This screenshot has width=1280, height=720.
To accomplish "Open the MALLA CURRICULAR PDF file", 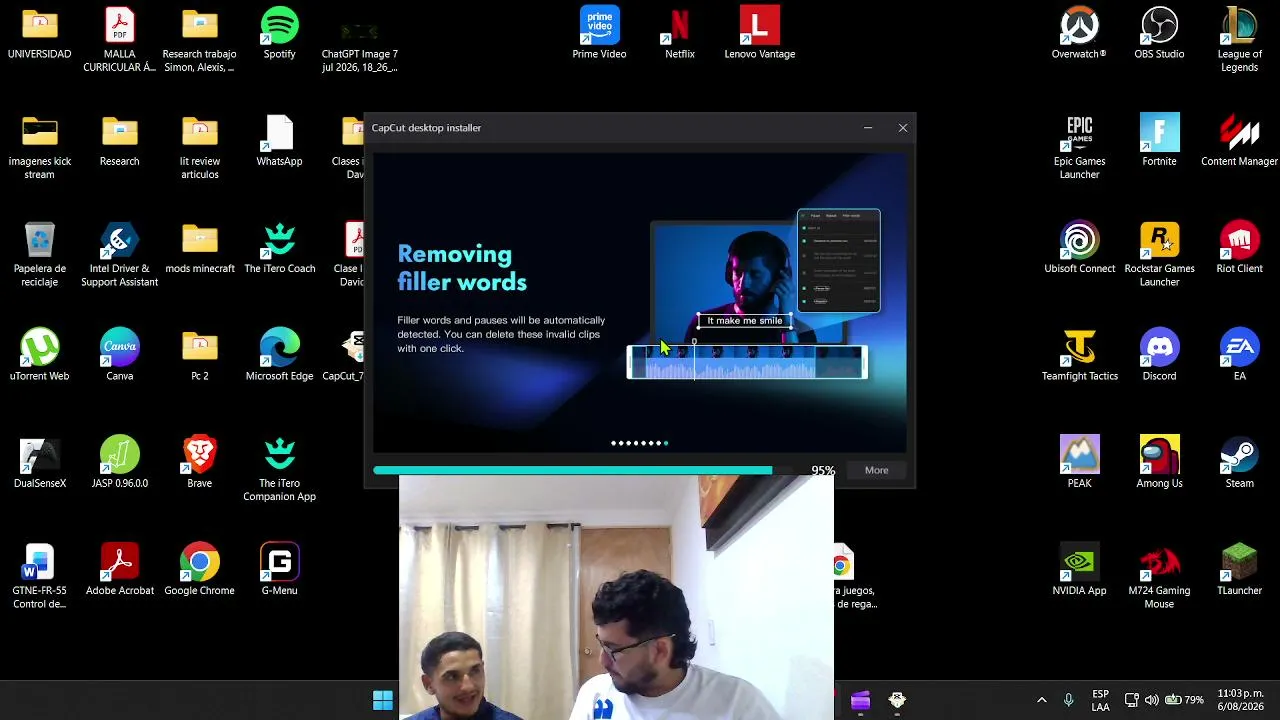I will [120, 40].
